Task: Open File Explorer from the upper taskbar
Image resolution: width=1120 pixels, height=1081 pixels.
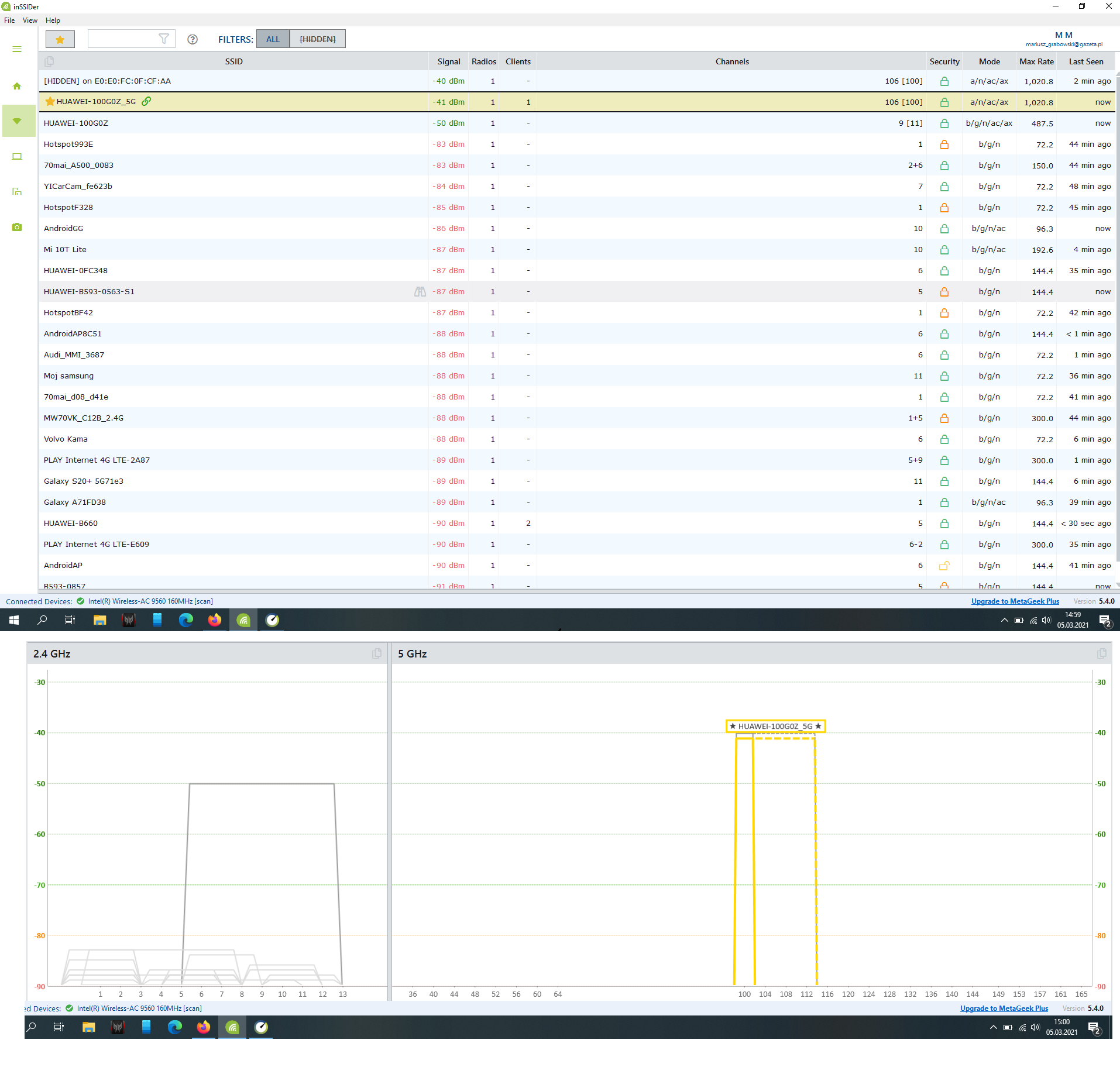Action: 99,620
